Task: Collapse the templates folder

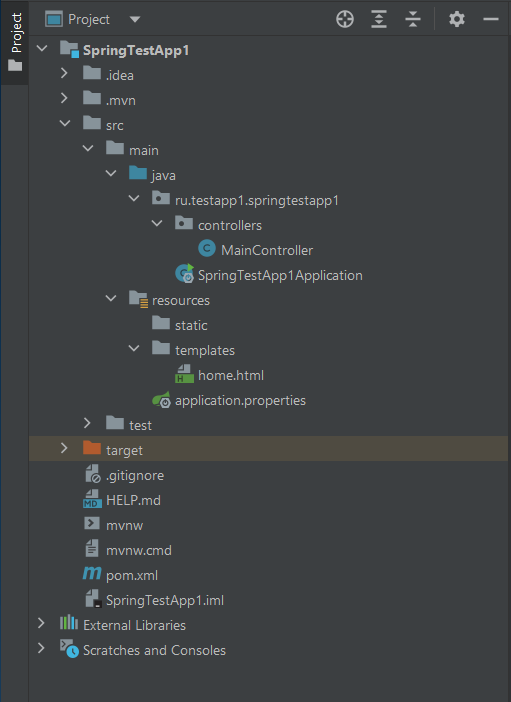Action: tap(133, 348)
